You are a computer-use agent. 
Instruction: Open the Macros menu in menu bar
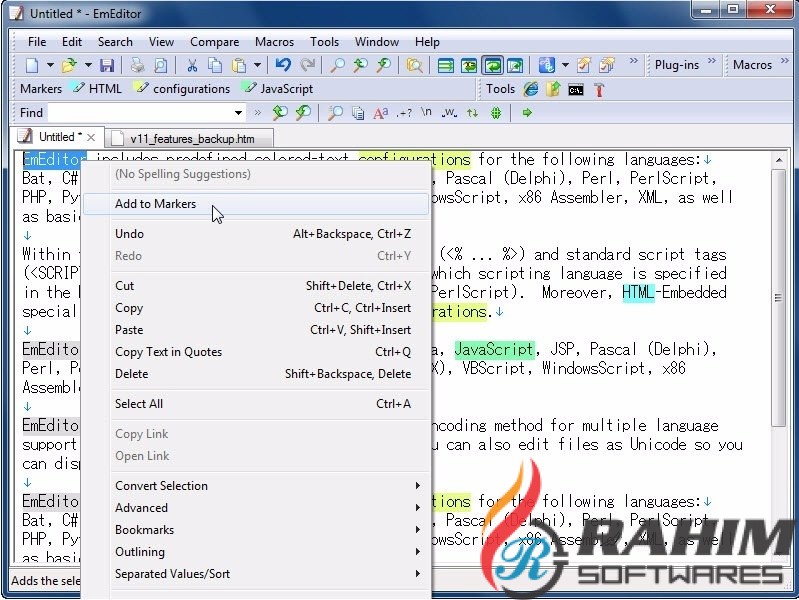pos(274,42)
